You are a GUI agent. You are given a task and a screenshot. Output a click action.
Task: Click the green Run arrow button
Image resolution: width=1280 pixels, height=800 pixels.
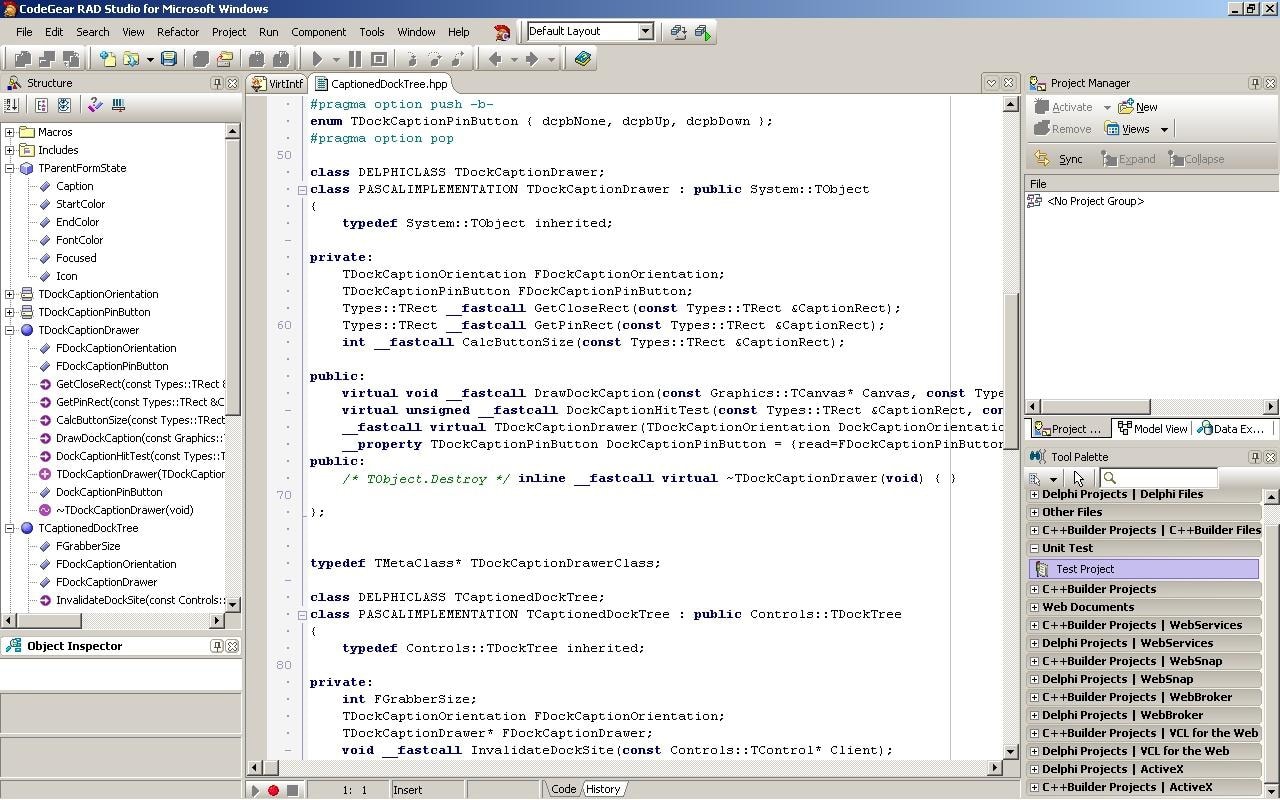(317, 59)
